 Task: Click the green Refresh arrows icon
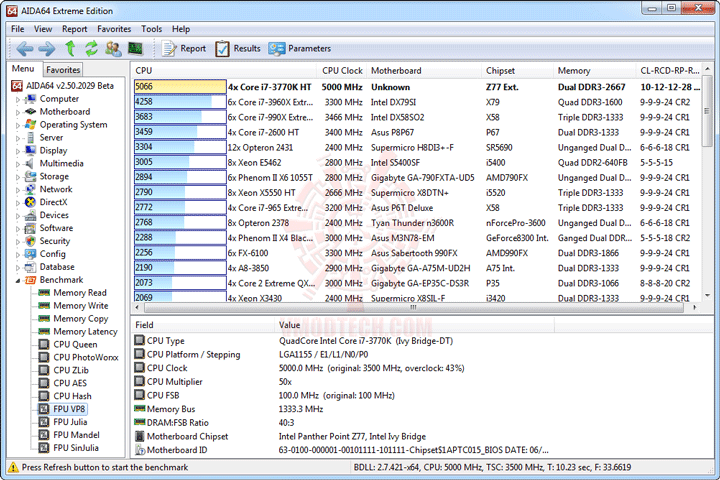[x=91, y=48]
